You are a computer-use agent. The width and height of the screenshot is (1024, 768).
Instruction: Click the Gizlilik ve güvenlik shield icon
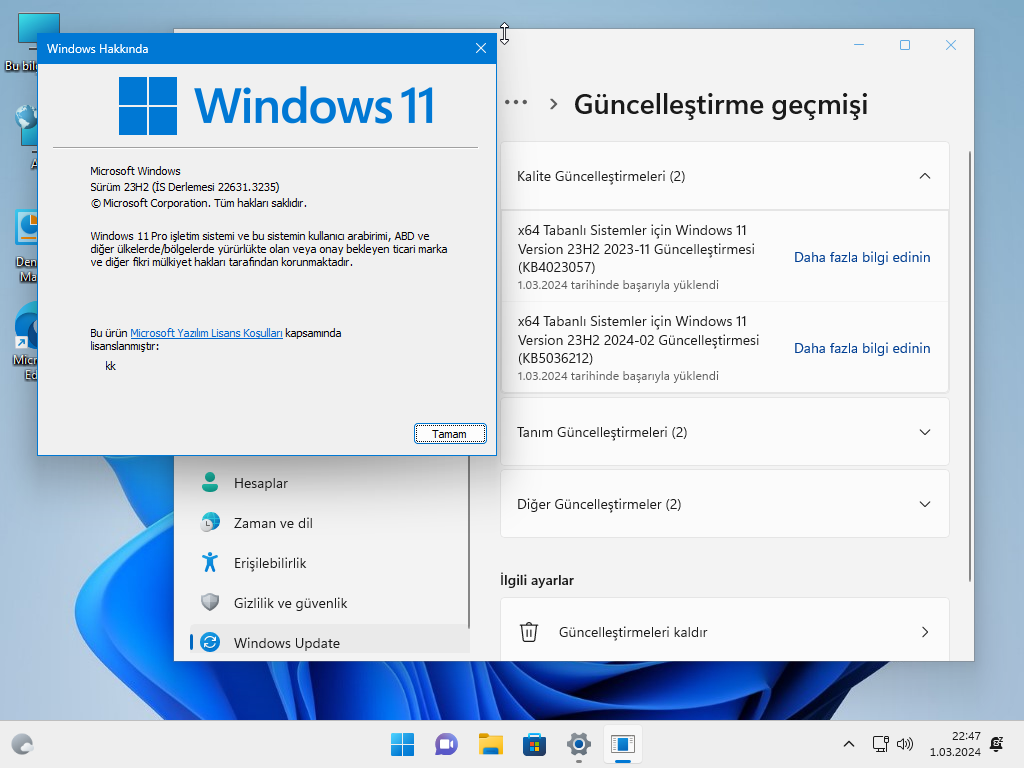point(210,602)
